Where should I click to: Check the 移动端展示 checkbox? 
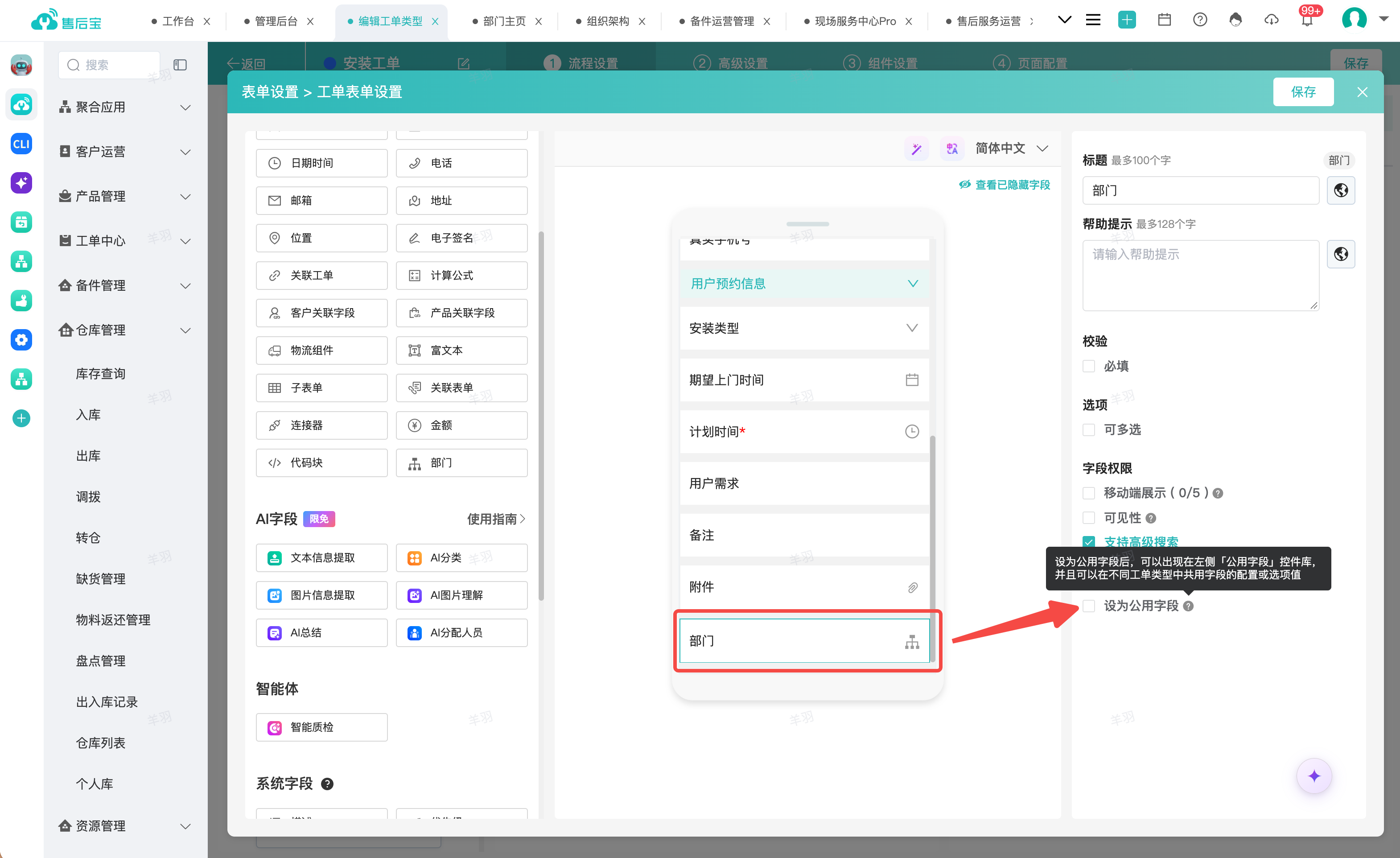tap(1089, 493)
